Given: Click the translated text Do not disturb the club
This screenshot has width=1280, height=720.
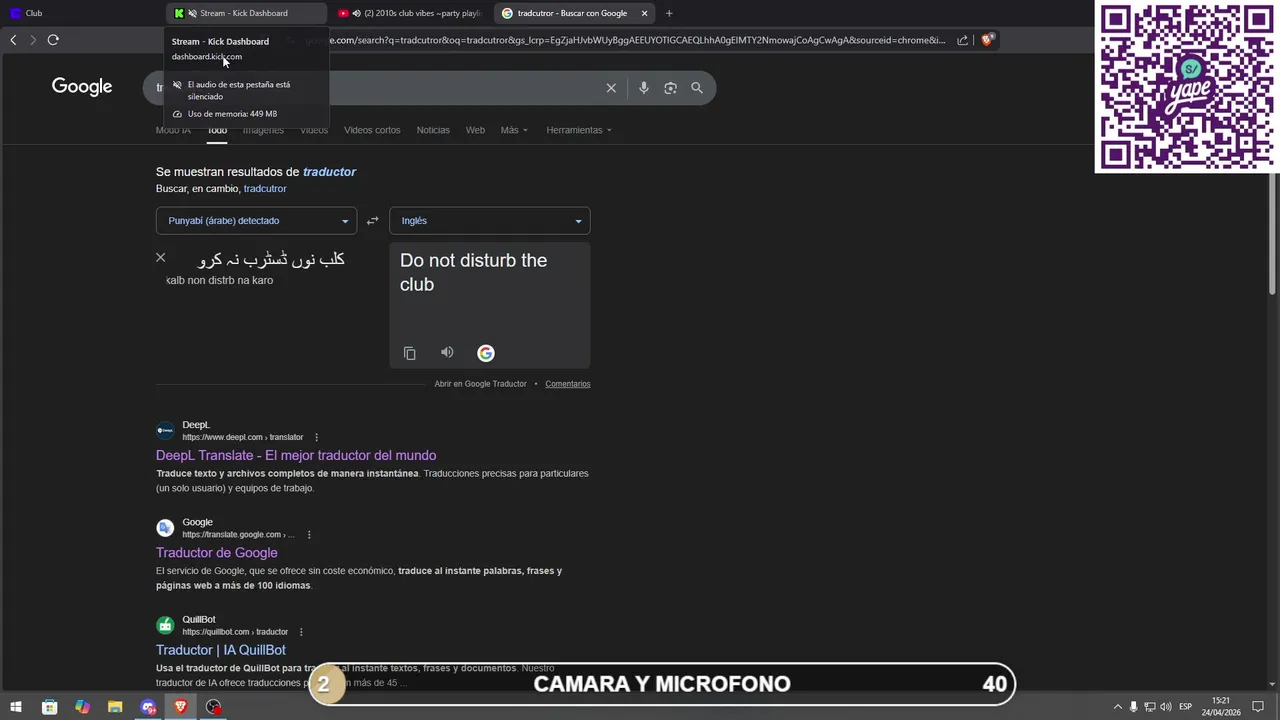Looking at the screenshot, I should coord(473,272).
